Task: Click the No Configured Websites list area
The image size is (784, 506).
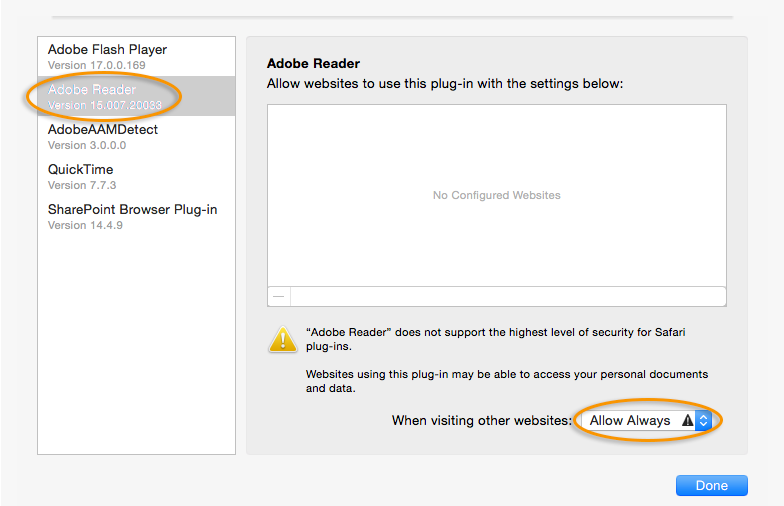Action: click(496, 196)
